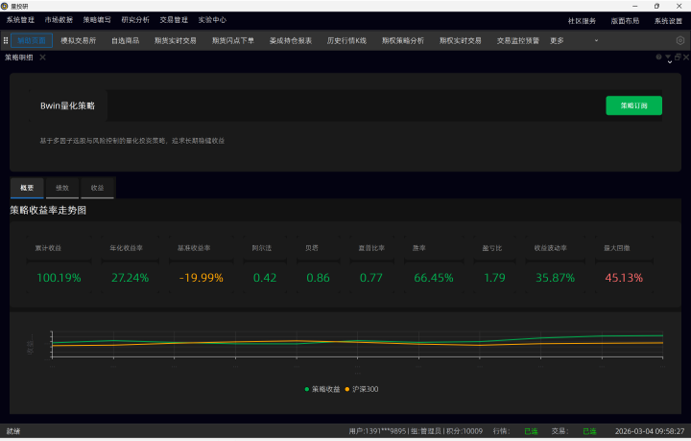Open 期货实时交易 from the toolbar
This screenshot has height=441, width=691.
click(x=175, y=41)
